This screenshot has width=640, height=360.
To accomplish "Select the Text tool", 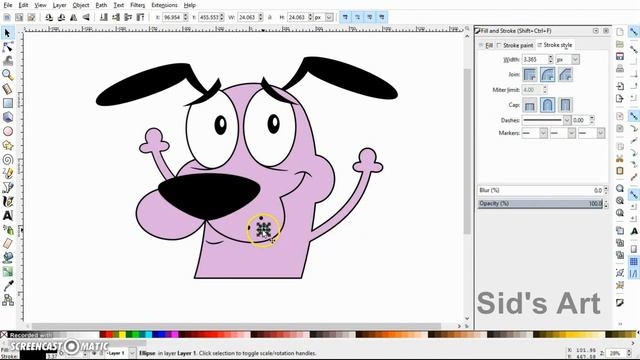I will pos(7,216).
